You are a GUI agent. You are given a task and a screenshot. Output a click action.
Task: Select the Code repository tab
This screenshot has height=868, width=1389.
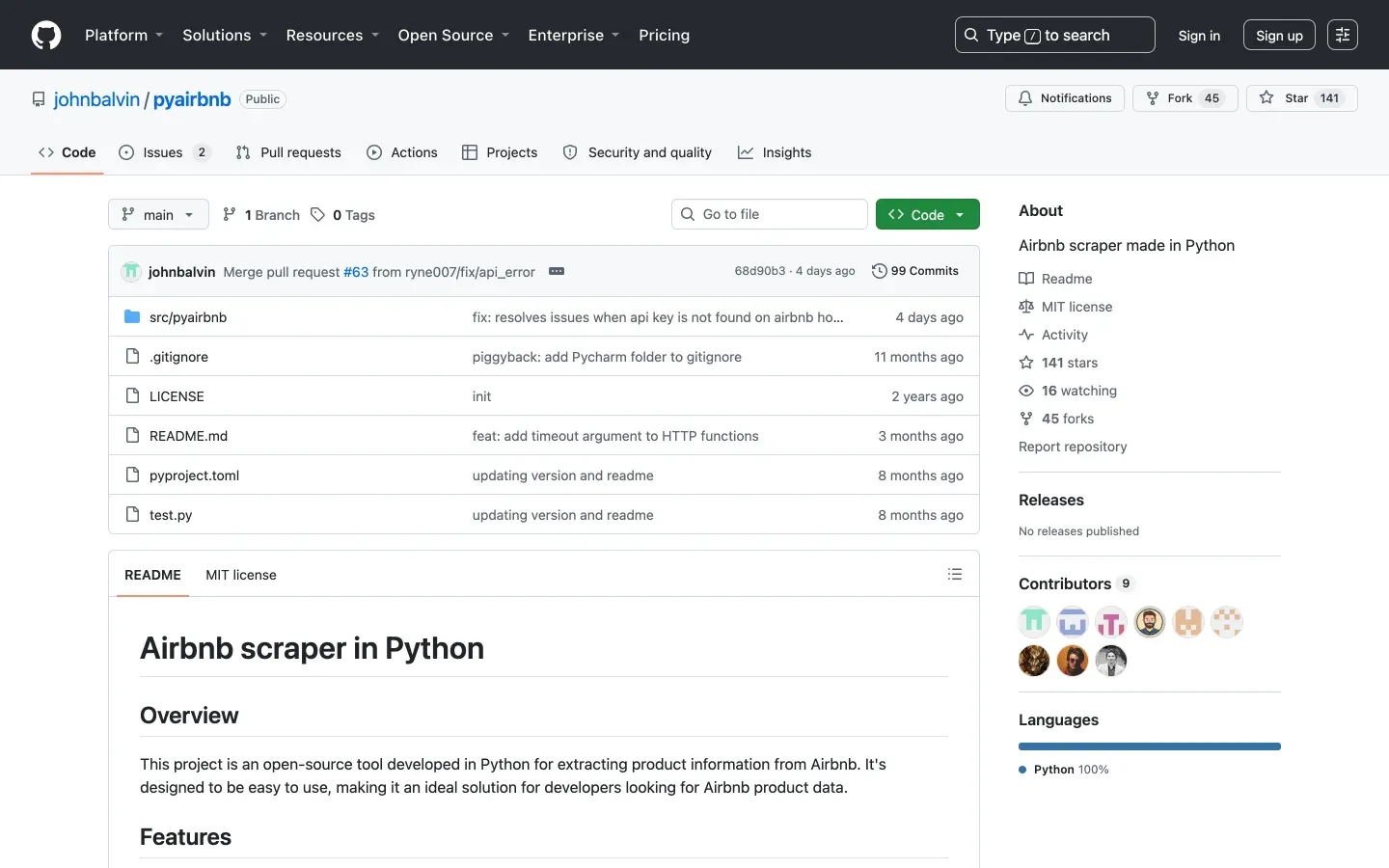(x=68, y=152)
